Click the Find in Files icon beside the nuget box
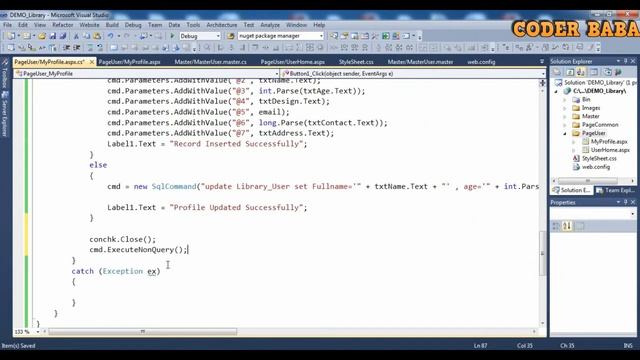Image resolution: width=640 pixels, height=360 pixels. pos(231,36)
